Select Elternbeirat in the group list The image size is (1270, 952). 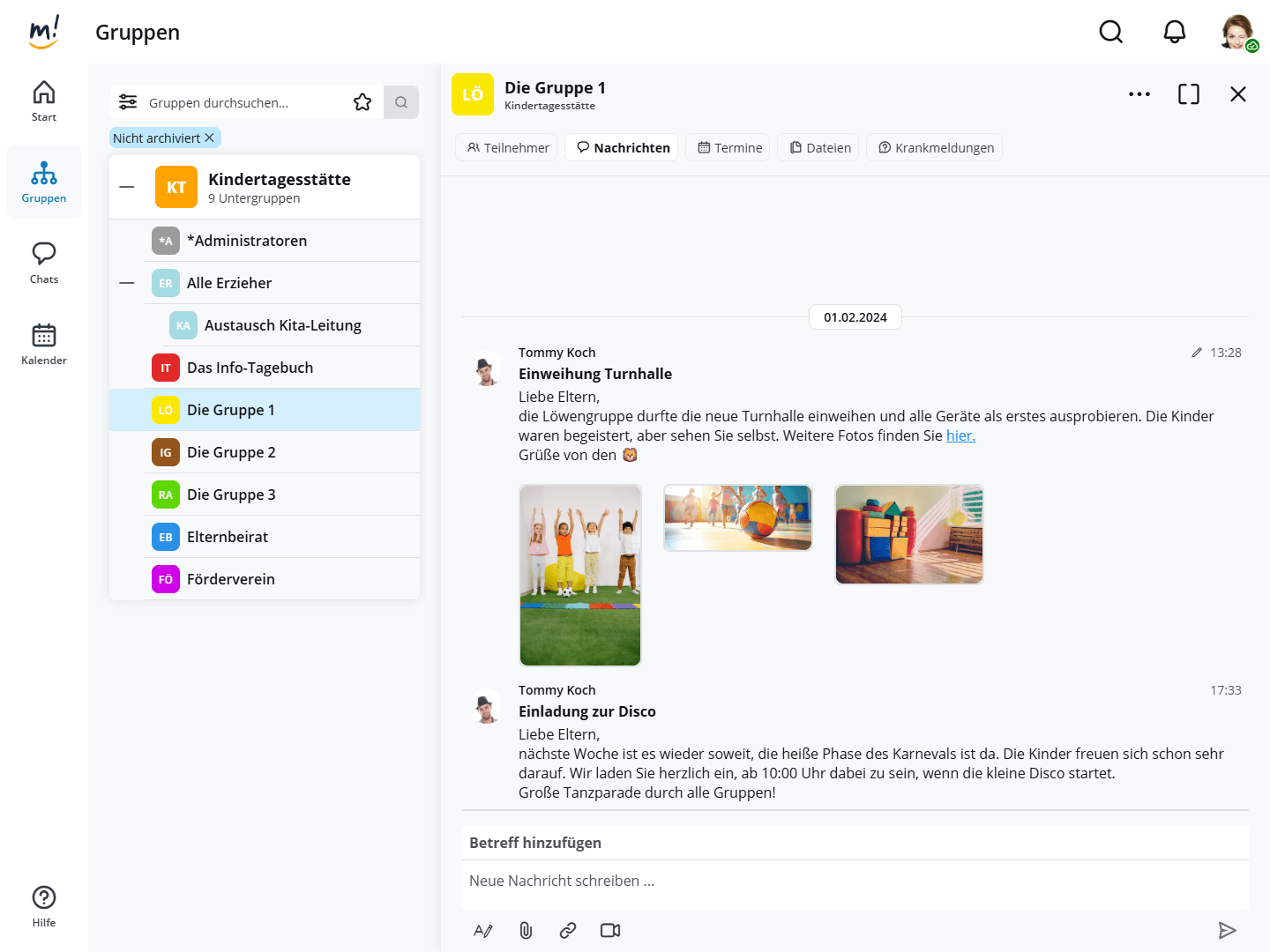tap(228, 537)
